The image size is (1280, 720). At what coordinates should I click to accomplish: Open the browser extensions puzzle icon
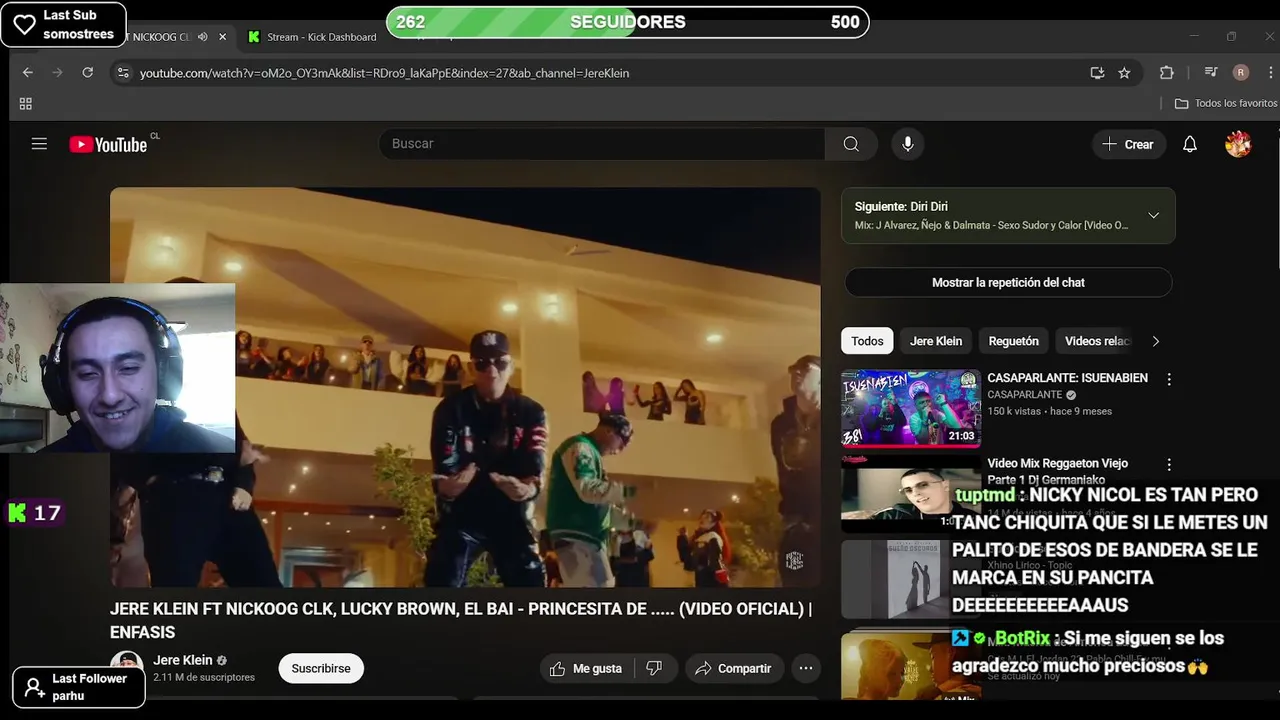[x=1166, y=73]
